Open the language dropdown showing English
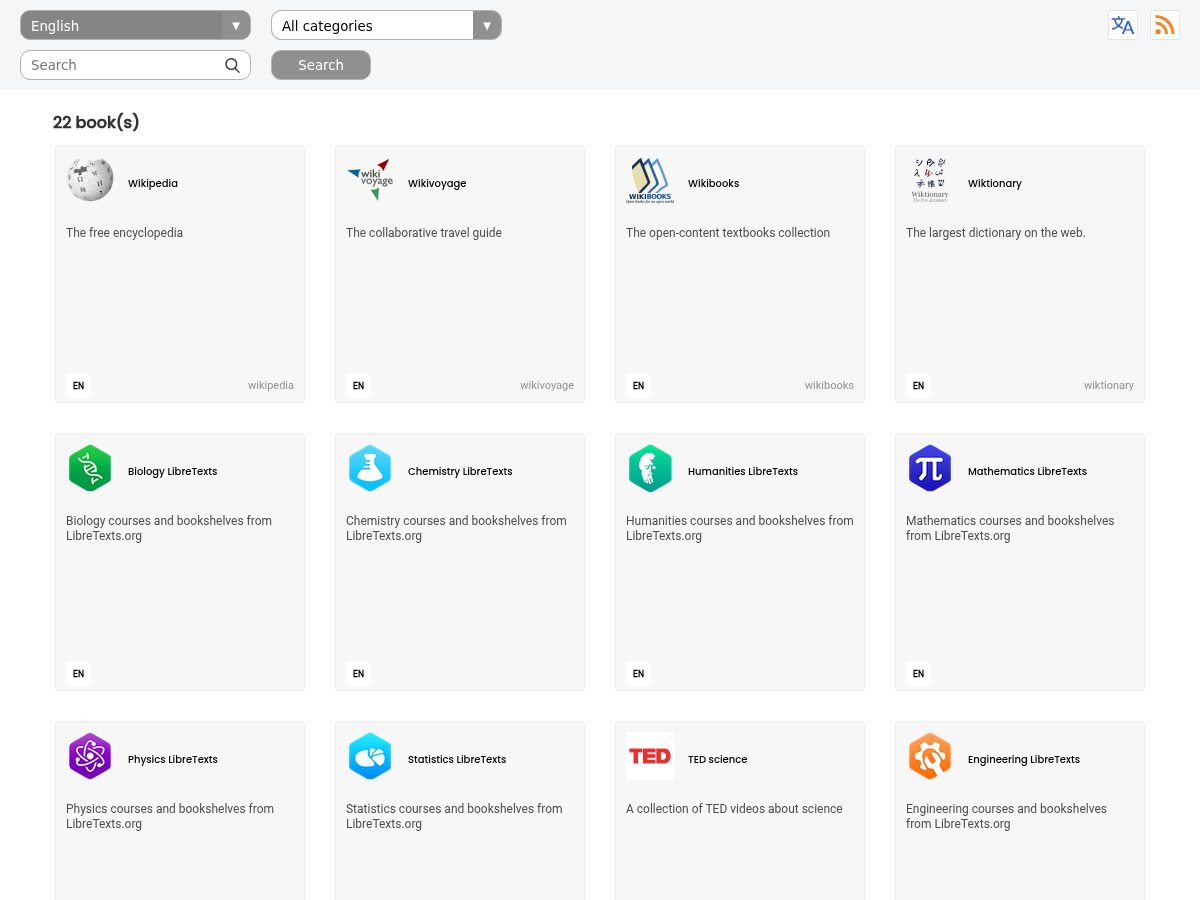Viewport: 1200px width, 900px height. click(135, 25)
